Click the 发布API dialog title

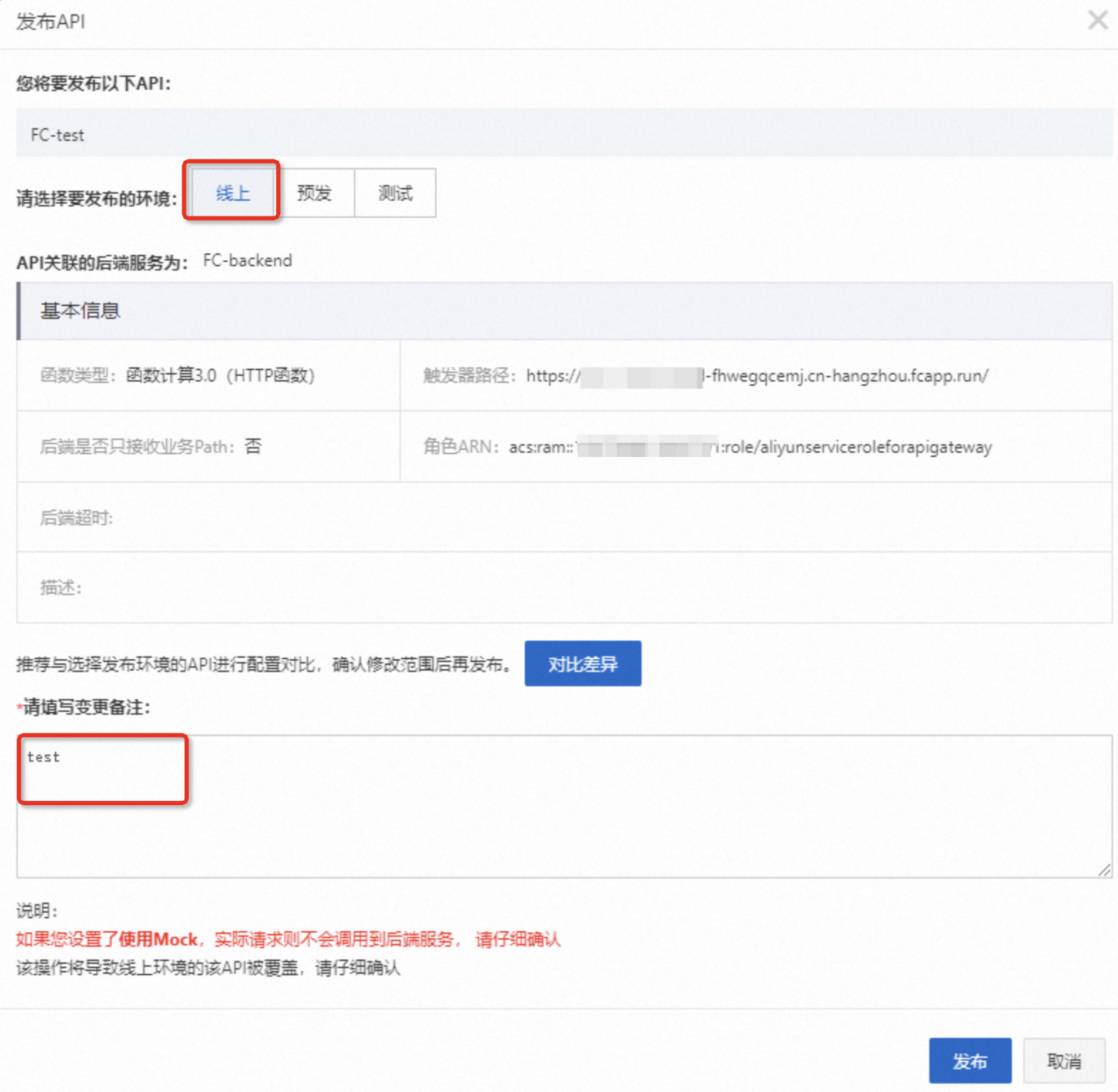click(x=51, y=21)
